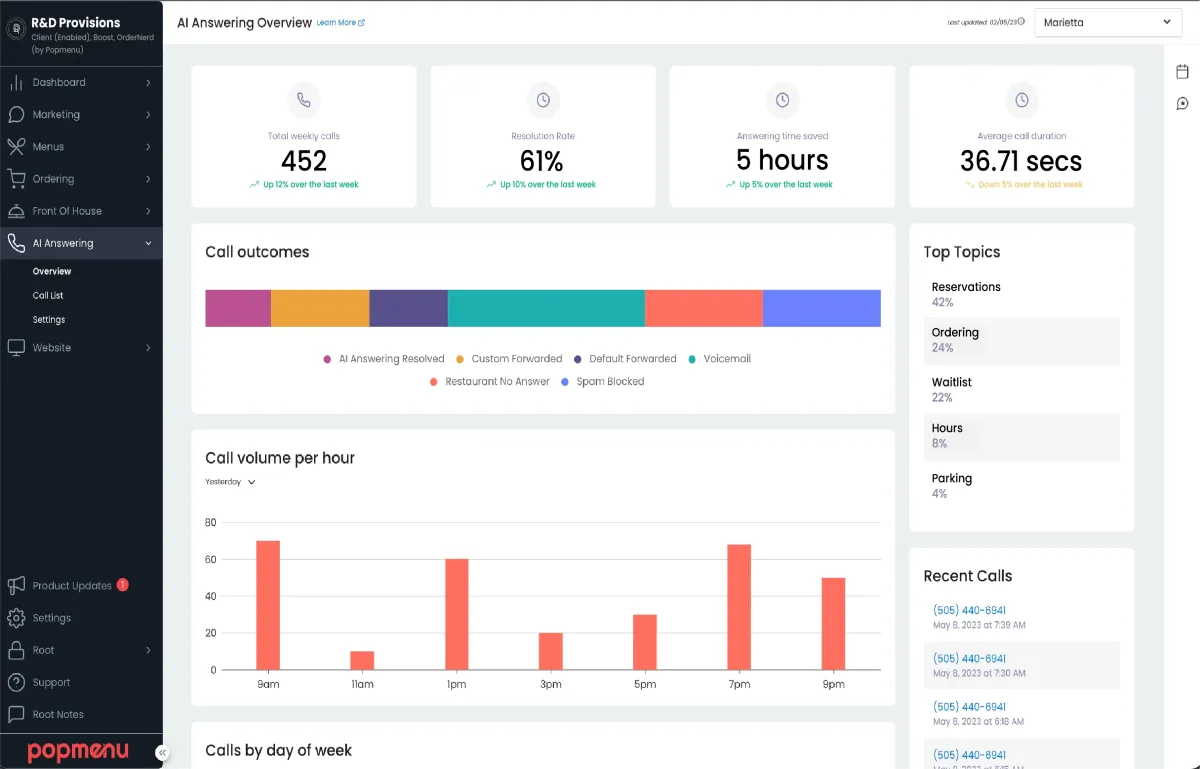
Task: Click the clock icon in Resolution Rate card
Action: click(543, 100)
